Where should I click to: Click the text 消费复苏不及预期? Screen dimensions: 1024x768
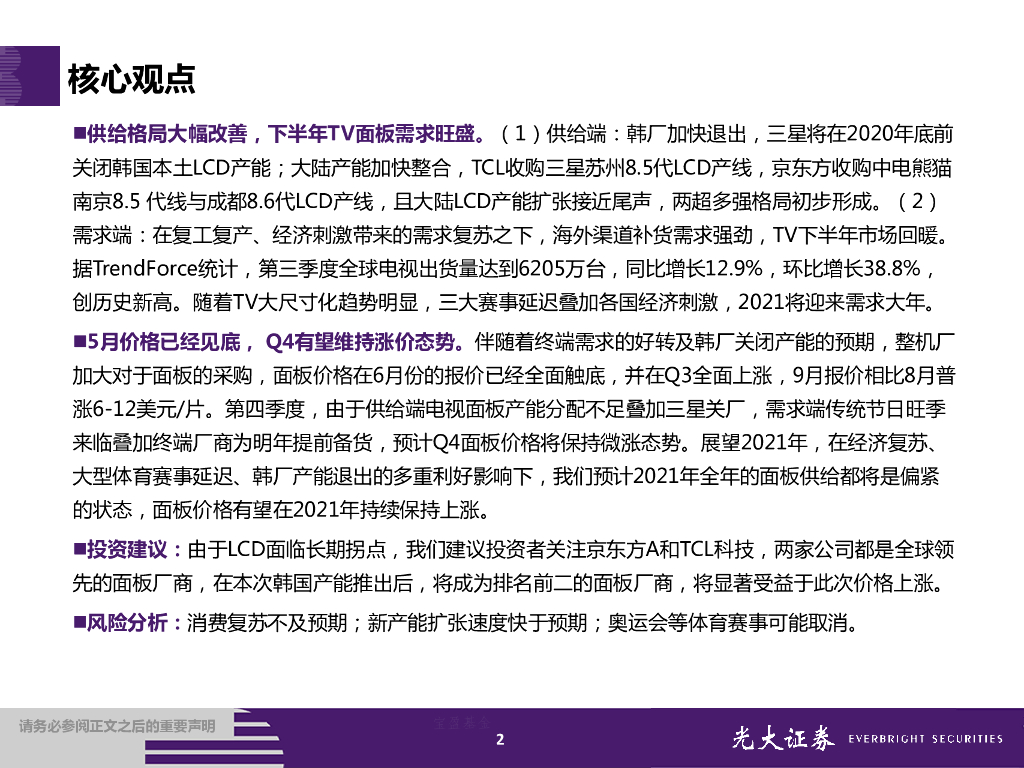[x=267, y=622]
